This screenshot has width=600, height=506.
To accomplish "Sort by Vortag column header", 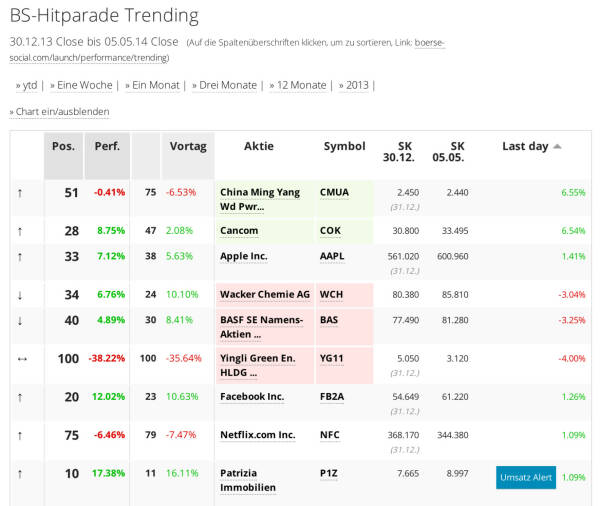I will pos(188,146).
